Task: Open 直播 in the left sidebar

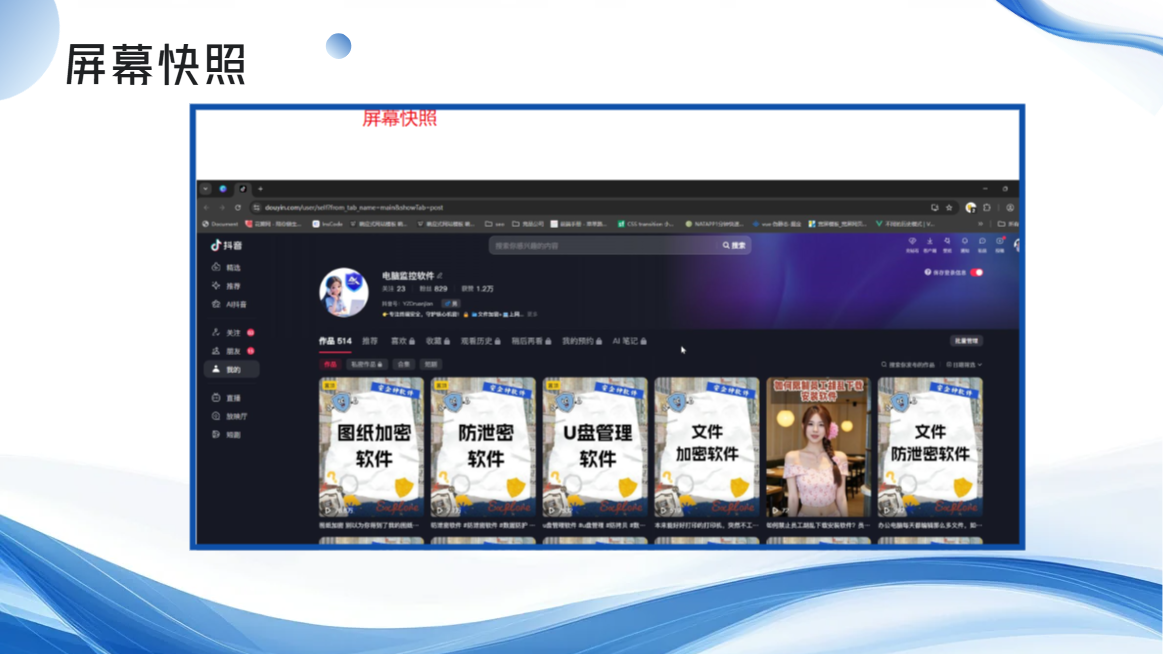Action: pos(227,398)
